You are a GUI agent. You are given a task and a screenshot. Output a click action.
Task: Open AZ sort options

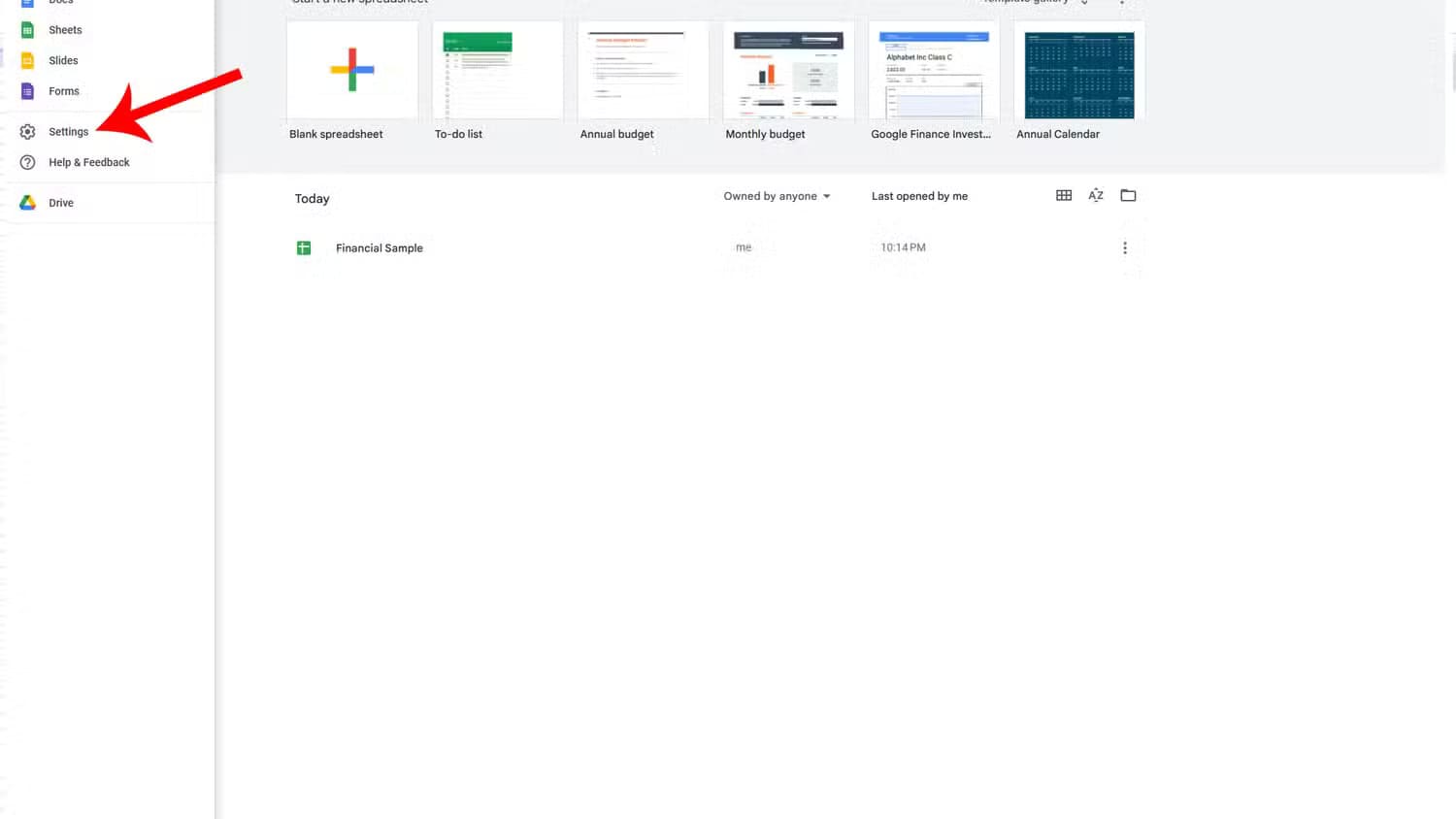tap(1096, 195)
